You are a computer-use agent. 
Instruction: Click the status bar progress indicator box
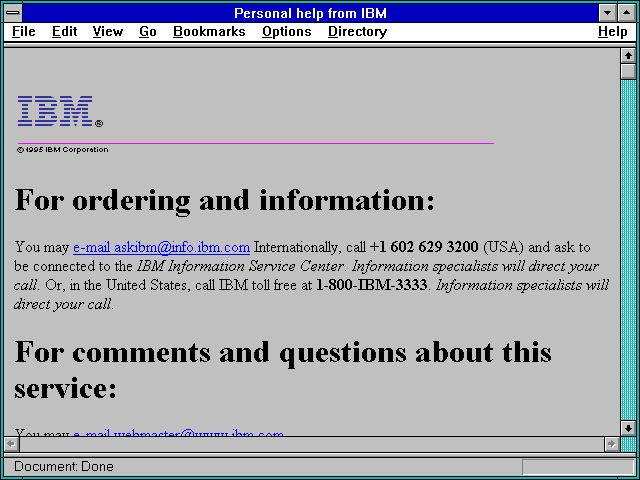tap(578, 467)
